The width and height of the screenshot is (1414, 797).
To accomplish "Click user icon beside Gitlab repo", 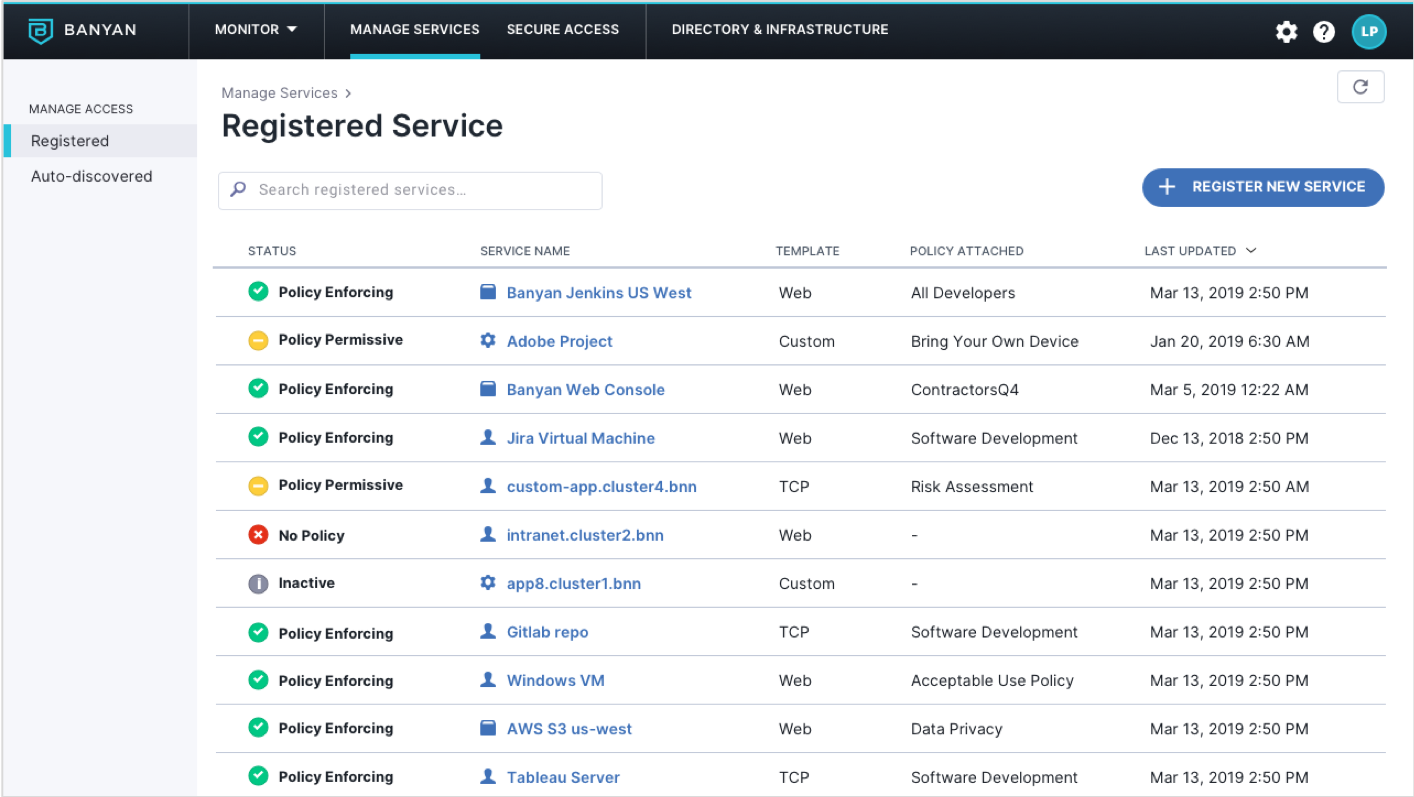I will (x=488, y=631).
